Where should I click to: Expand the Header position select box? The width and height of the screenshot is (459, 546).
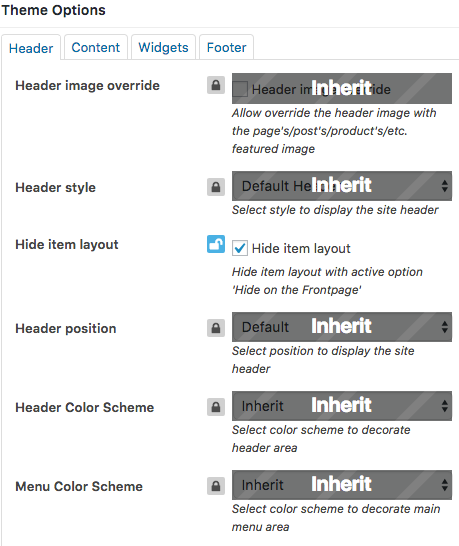(x=342, y=327)
